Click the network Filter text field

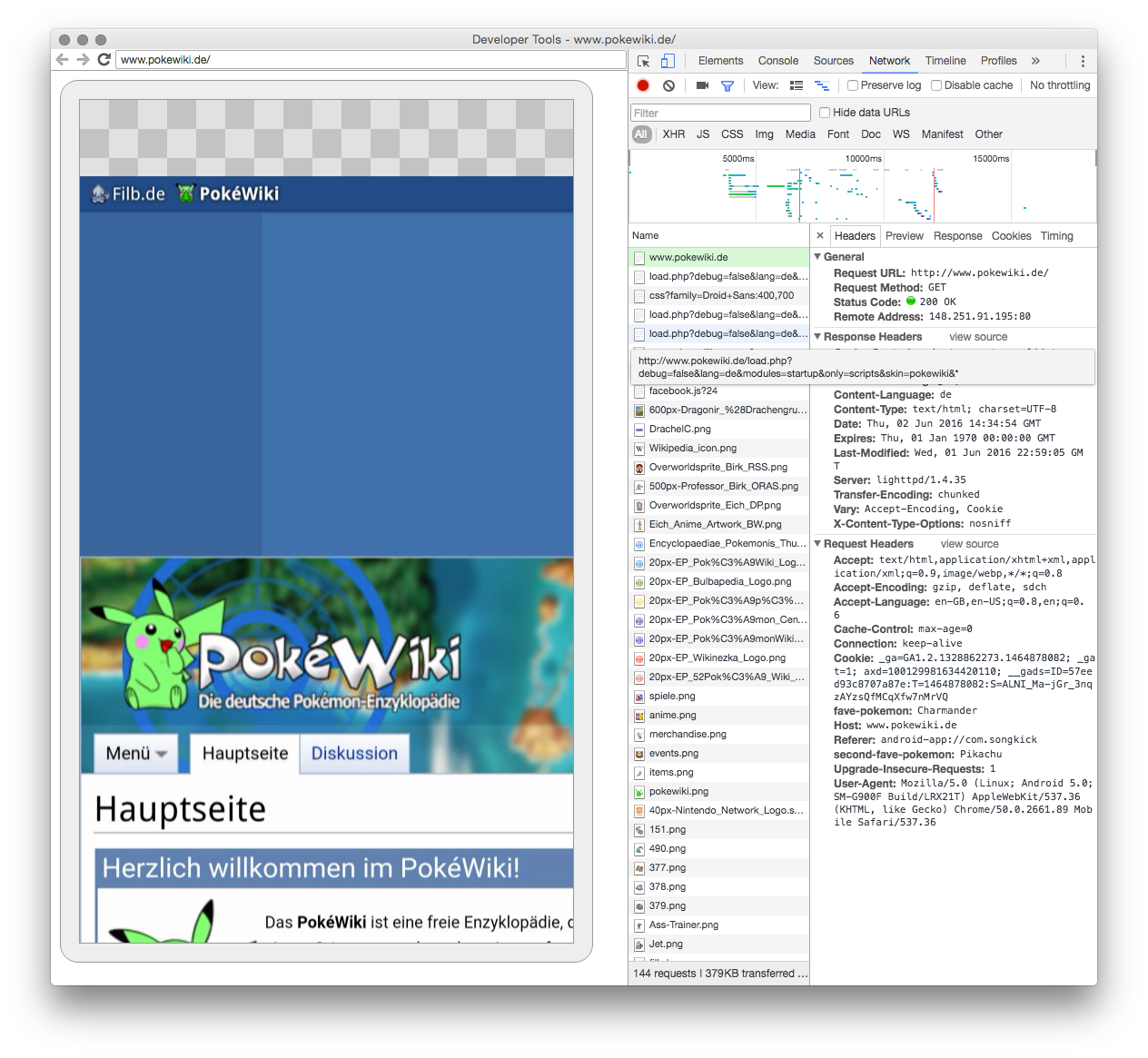coord(720,113)
